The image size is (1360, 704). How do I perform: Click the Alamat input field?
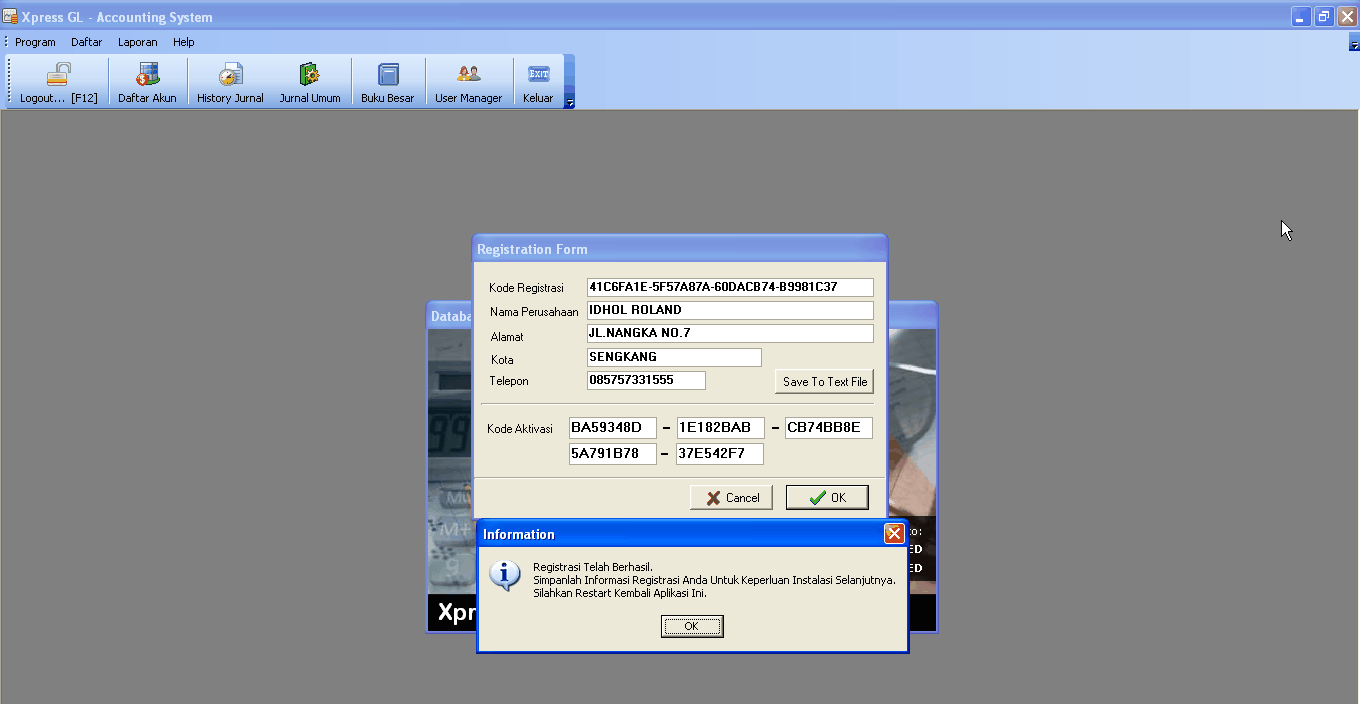click(x=730, y=333)
